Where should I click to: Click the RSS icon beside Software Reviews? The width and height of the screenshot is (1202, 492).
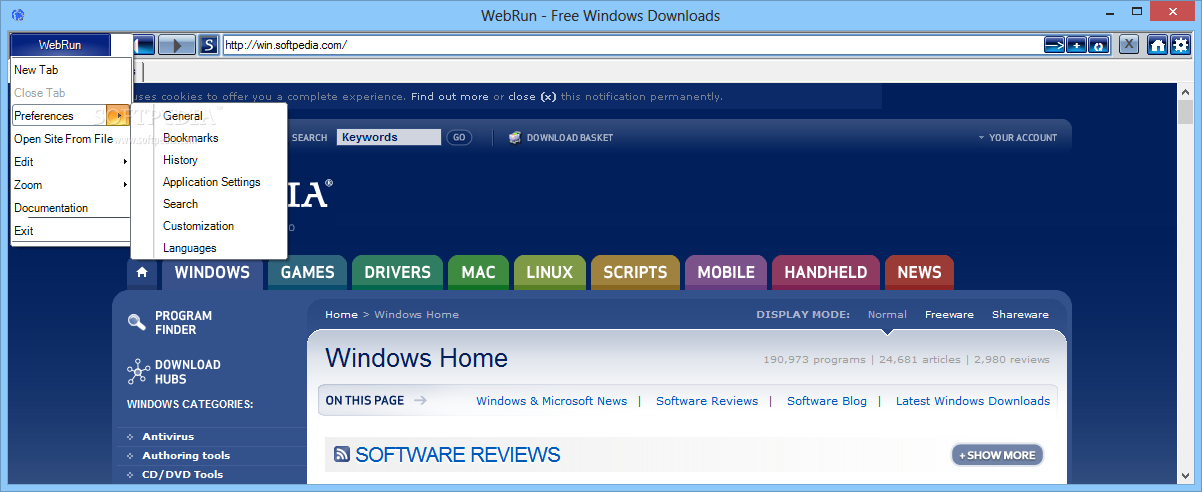pos(342,455)
